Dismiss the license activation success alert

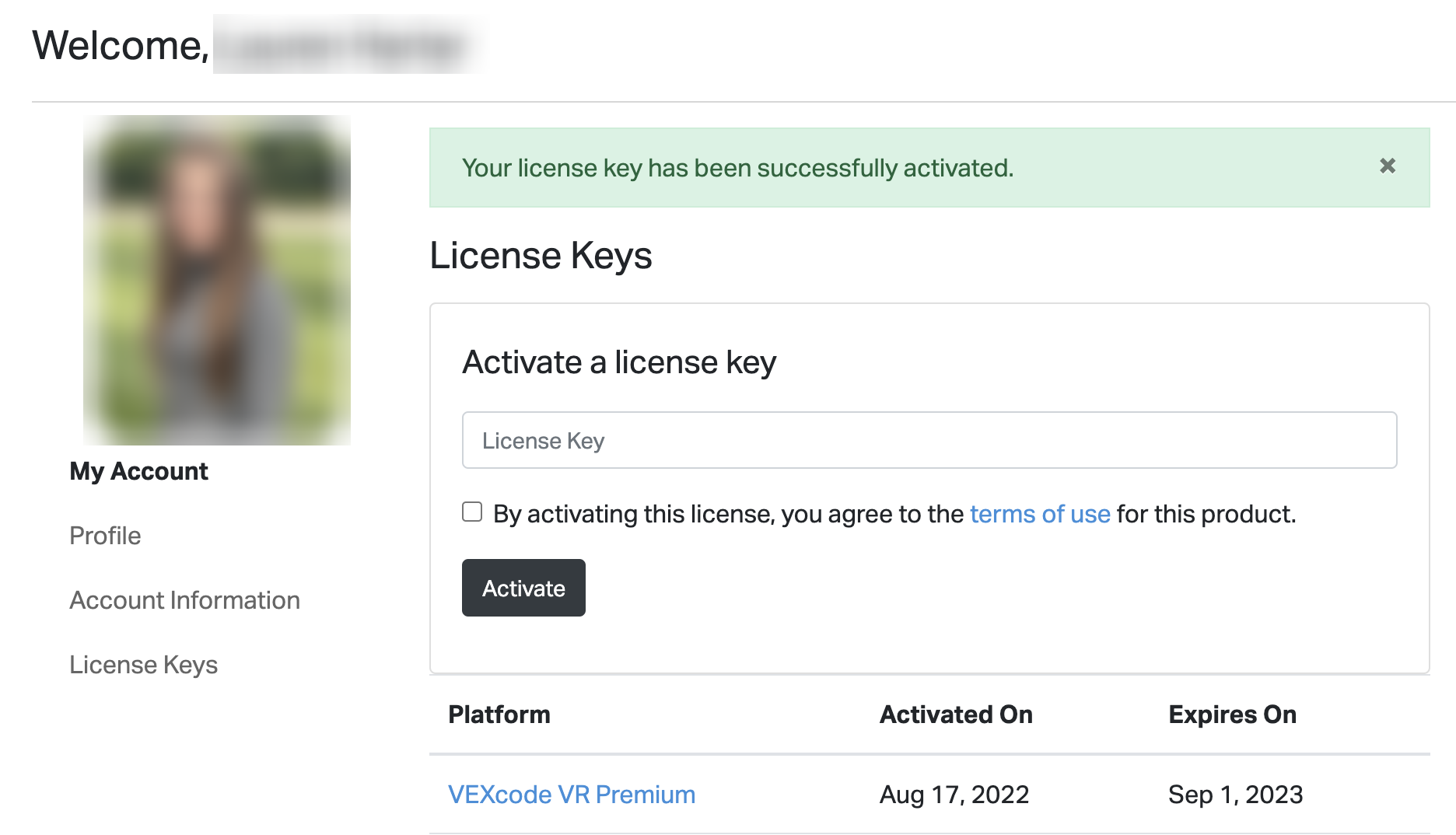[x=1387, y=166]
